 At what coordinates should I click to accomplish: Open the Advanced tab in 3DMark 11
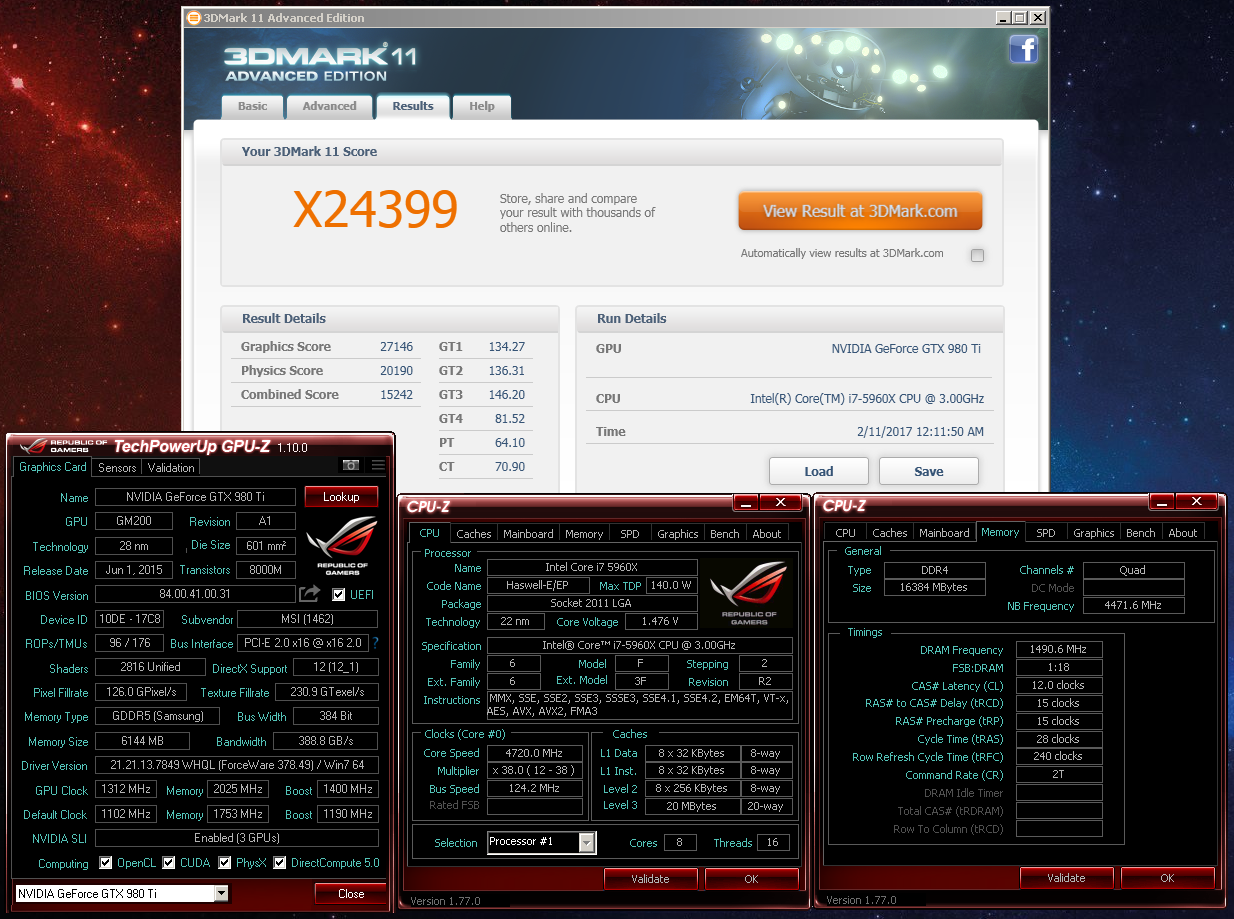tap(329, 106)
